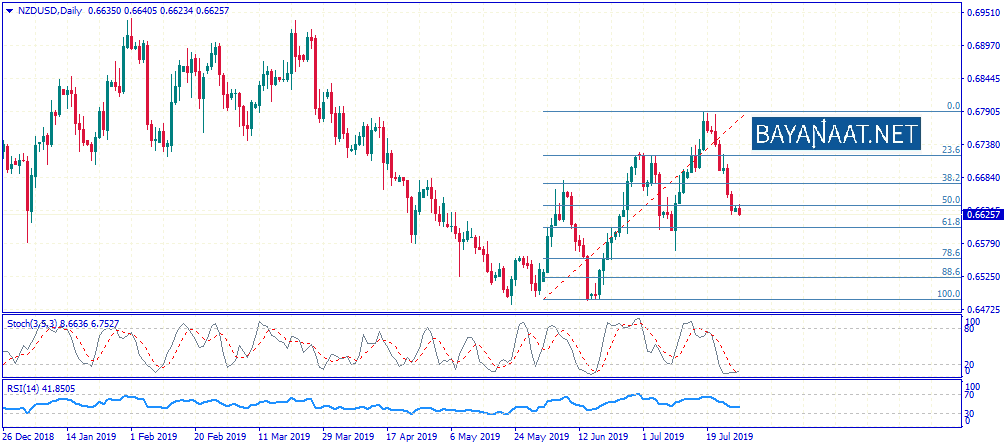Click the 11 Mar 2019 date marker
Screen dimensions: 1007x448
tap(283, 437)
